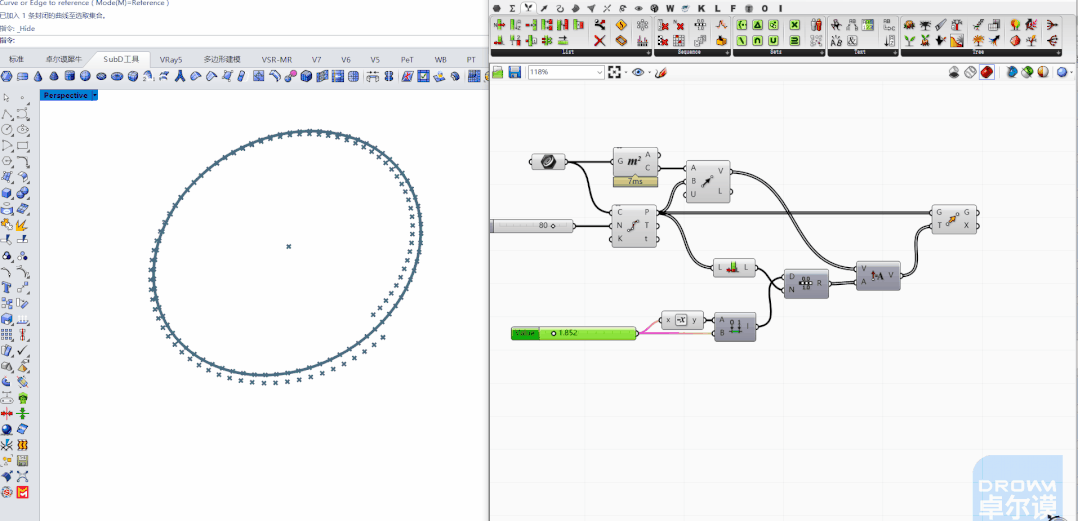Select the Area (m²) component

pyautogui.click(x=635, y=162)
